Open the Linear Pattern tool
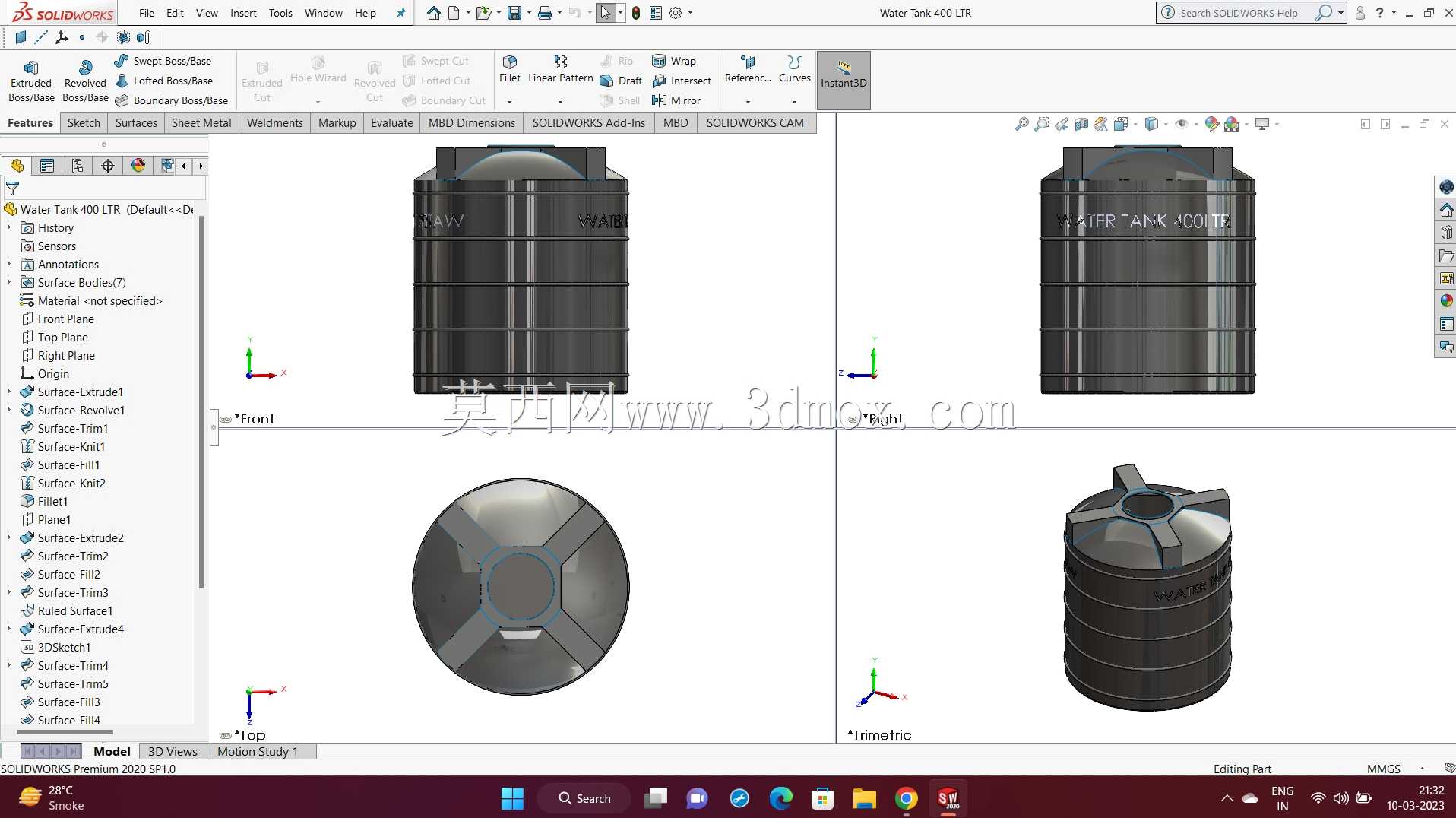Screen dimensions: 1456x818 (560, 68)
